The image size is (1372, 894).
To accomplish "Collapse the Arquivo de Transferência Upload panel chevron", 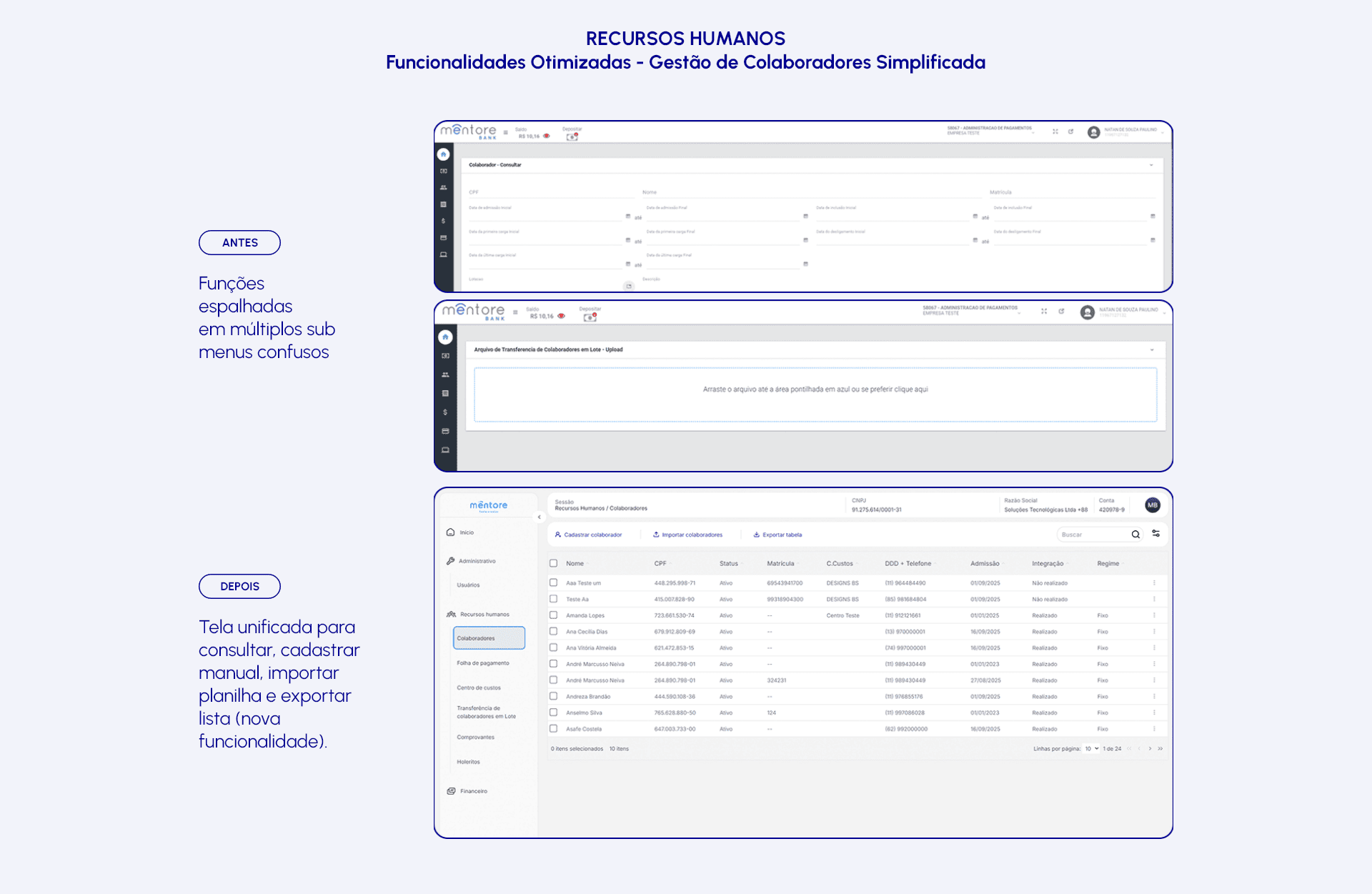I will click(x=1152, y=350).
